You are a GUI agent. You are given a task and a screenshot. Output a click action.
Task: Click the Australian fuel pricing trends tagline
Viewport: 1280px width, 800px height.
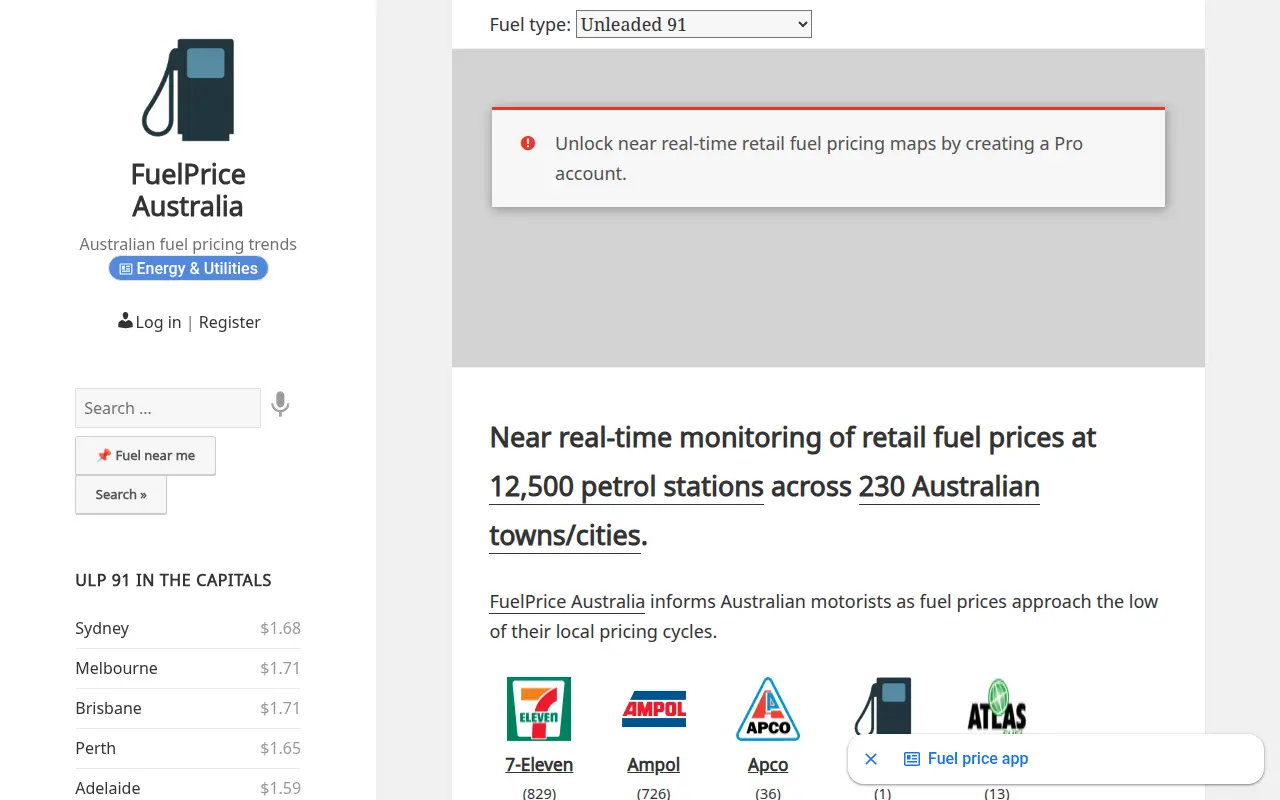pyautogui.click(x=188, y=244)
